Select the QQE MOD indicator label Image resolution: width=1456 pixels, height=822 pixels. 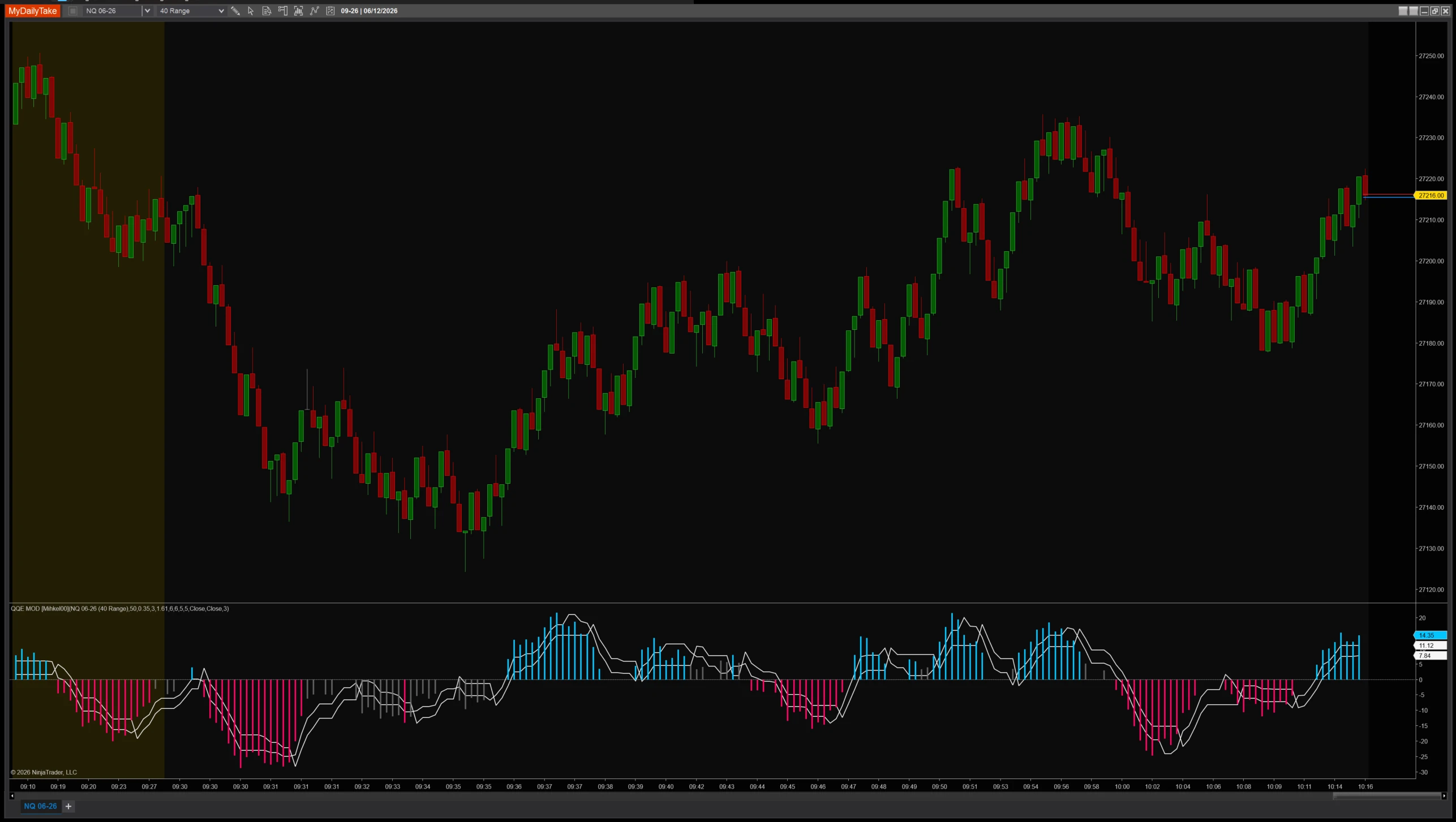(x=120, y=609)
